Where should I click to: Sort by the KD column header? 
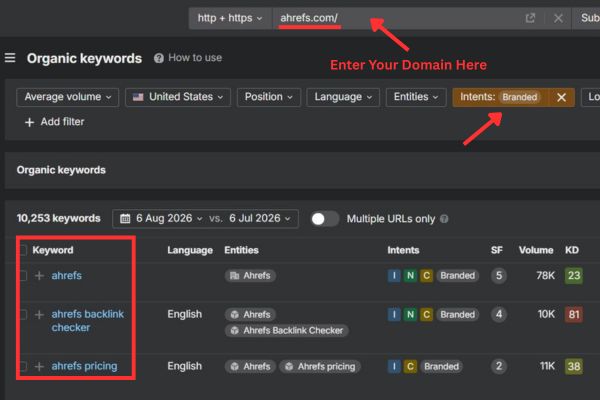[572, 250]
